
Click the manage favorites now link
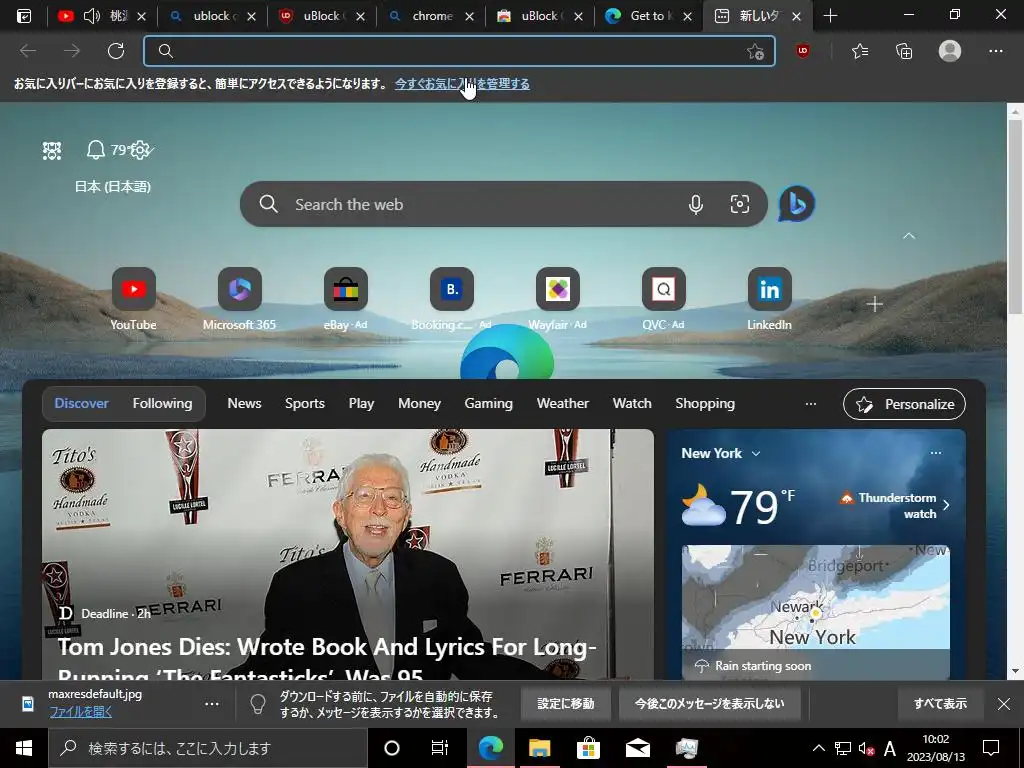click(462, 84)
